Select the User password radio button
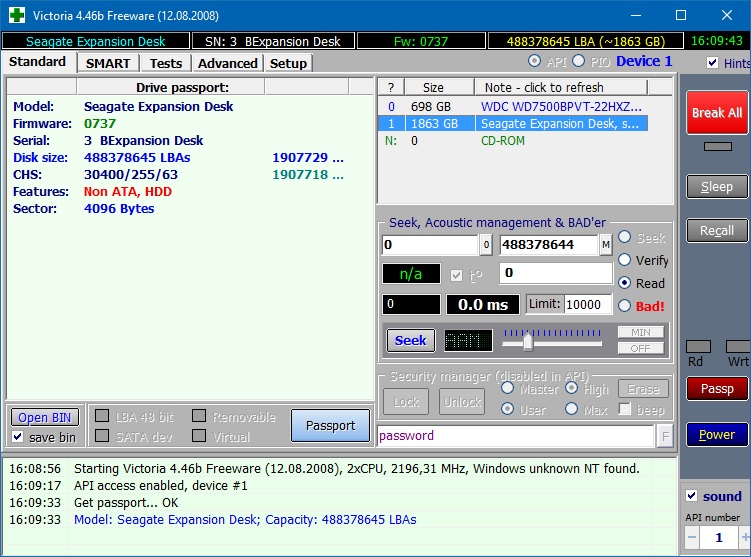Image resolution: width=751 pixels, height=557 pixels. tap(507, 409)
